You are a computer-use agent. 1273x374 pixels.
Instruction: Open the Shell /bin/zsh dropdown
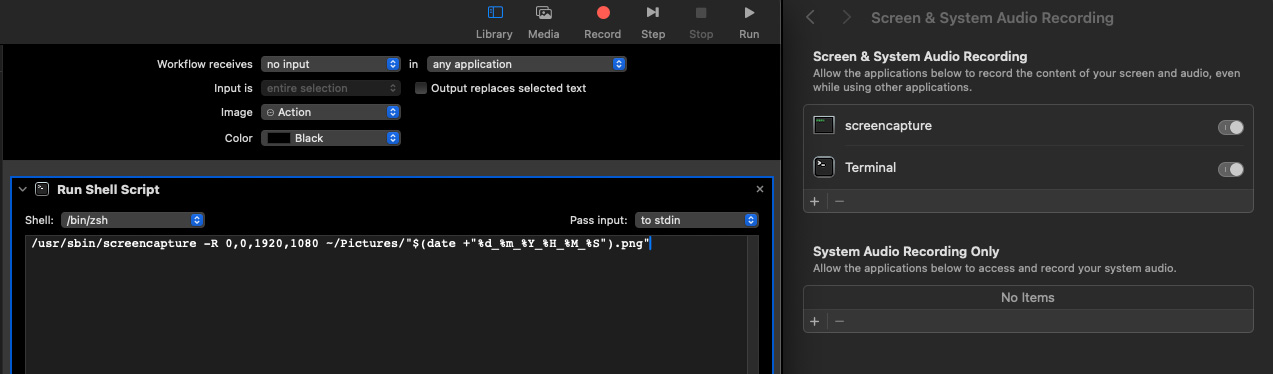[x=132, y=220]
